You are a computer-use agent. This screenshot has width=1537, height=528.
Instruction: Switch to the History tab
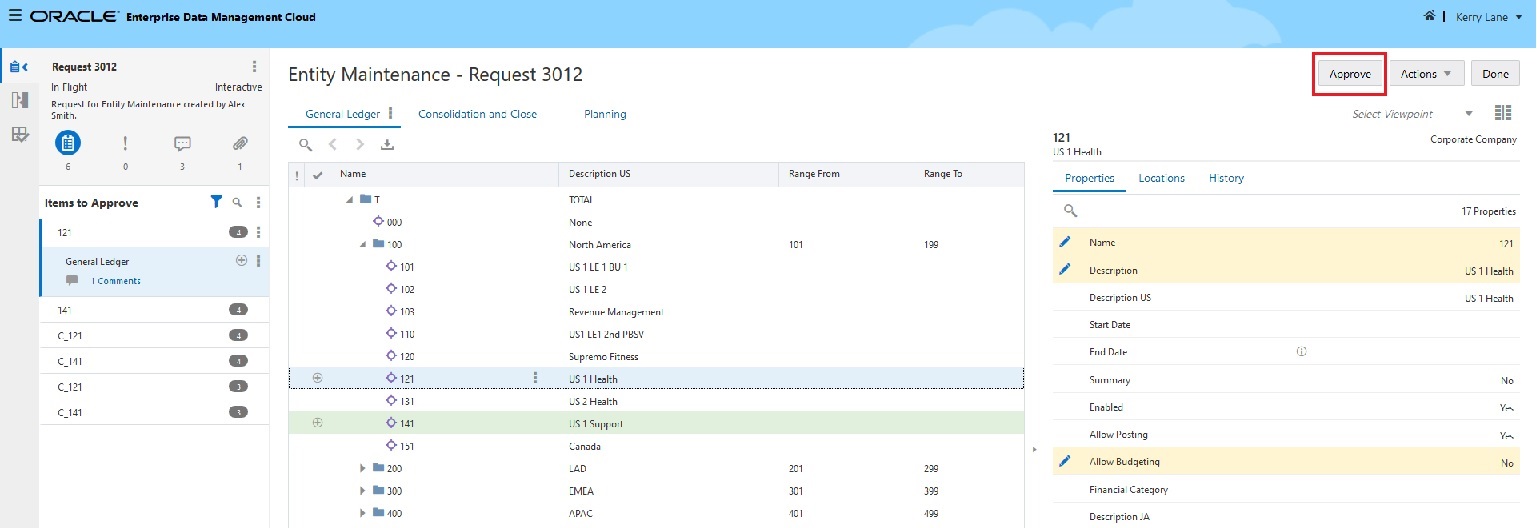(1226, 178)
